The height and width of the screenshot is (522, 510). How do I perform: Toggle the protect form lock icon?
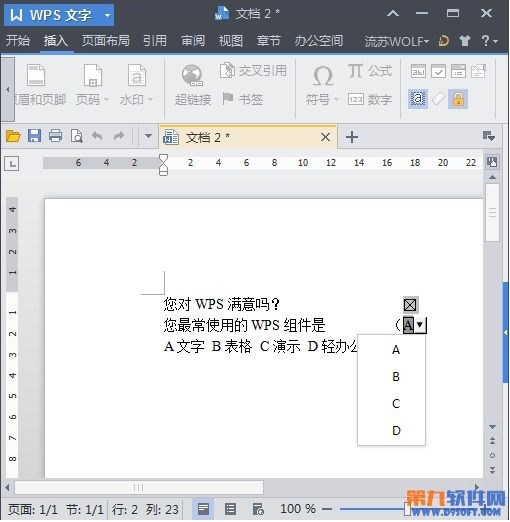458,99
